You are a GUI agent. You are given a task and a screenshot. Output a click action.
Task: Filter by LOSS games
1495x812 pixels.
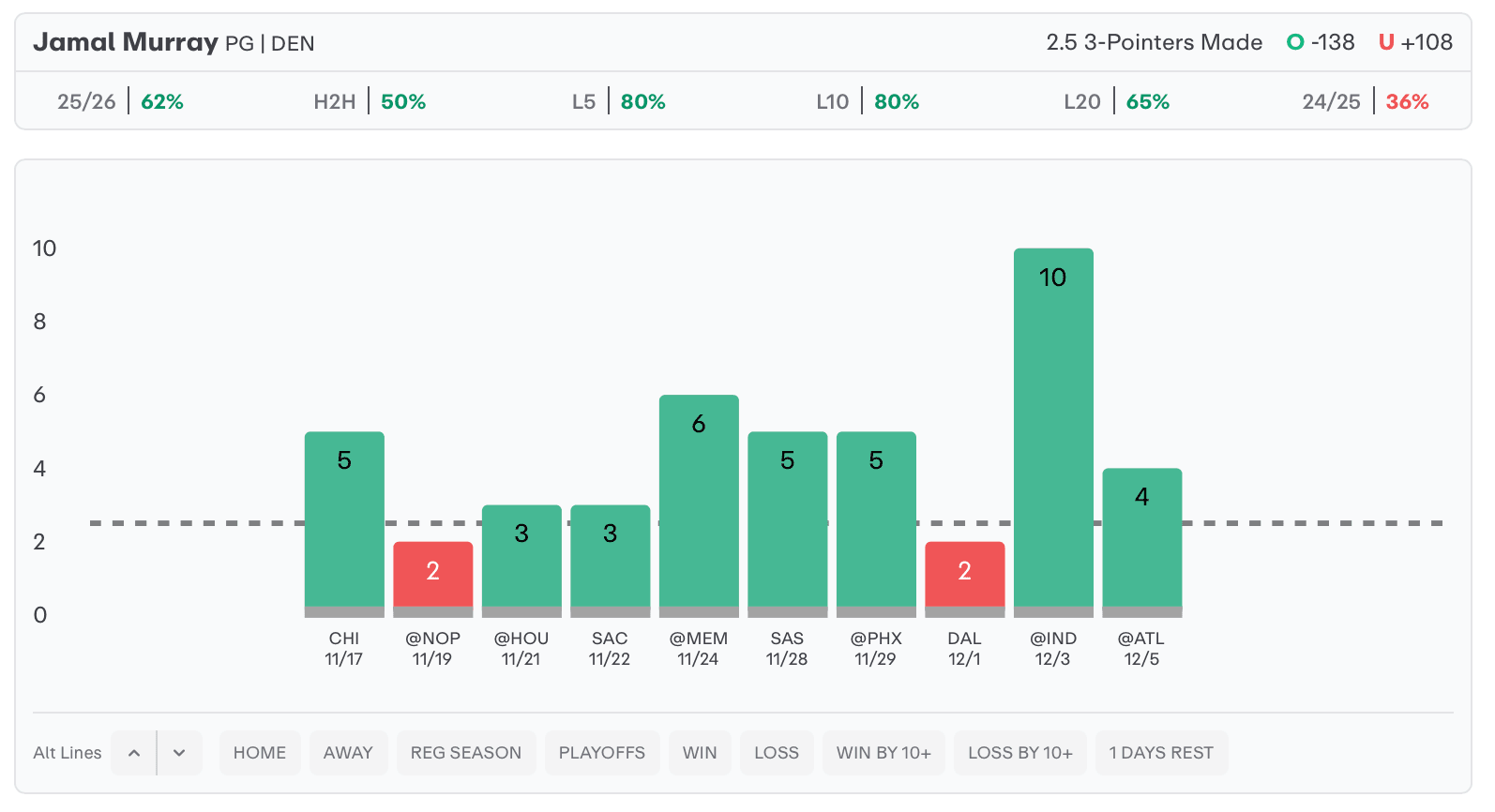pos(777,753)
